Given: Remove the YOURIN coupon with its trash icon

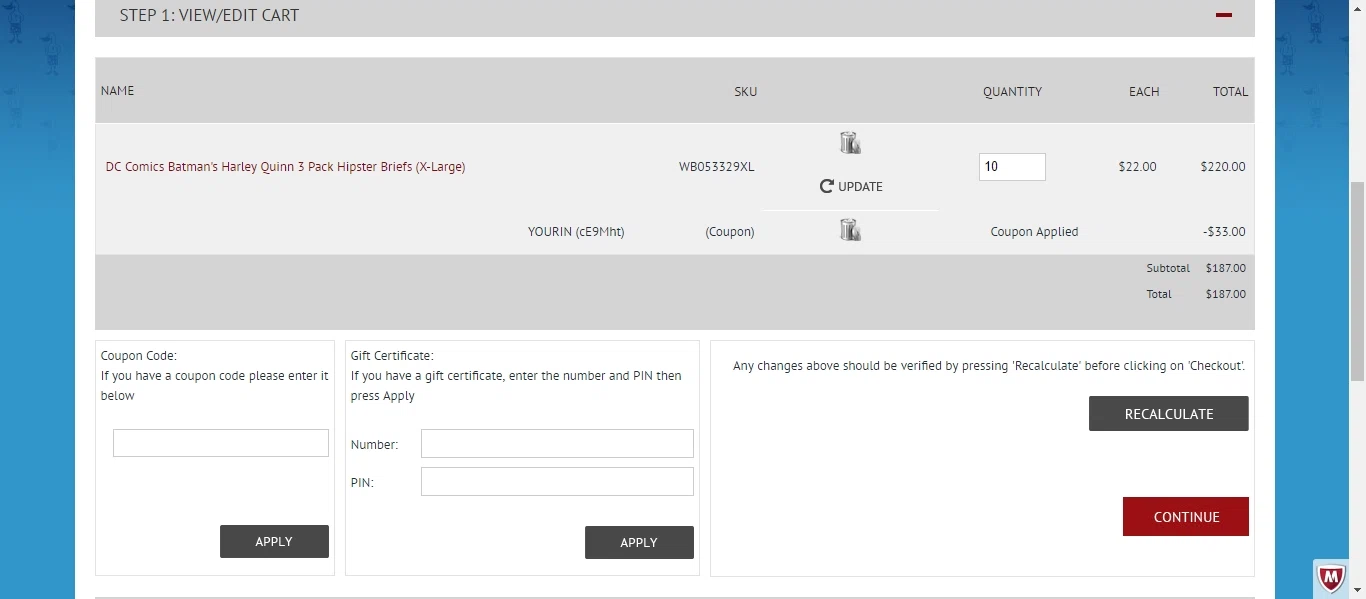Looking at the screenshot, I should (x=850, y=230).
